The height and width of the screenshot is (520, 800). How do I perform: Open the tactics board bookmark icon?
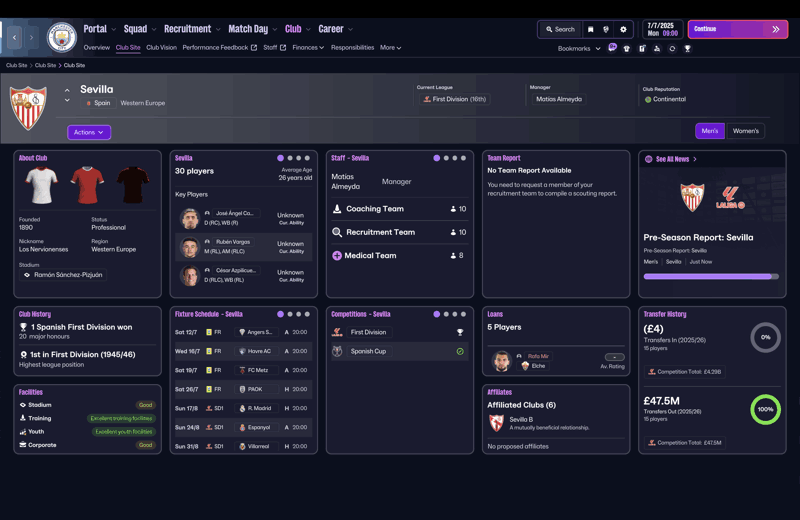[642, 48]
